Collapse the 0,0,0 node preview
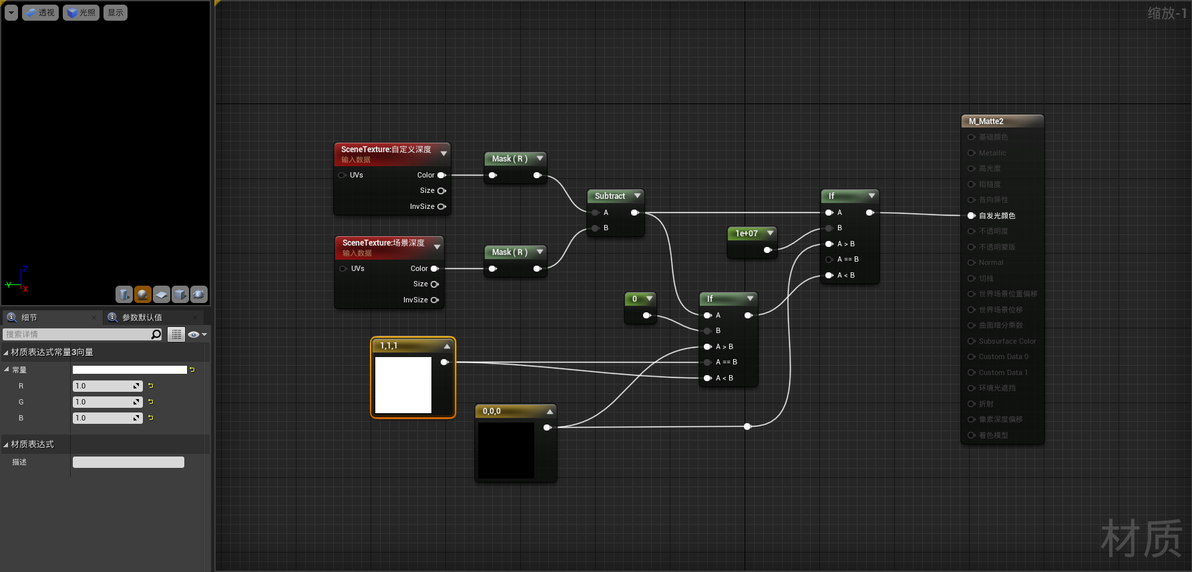This screenshot has height=572, width=1192. click(548, 412)
